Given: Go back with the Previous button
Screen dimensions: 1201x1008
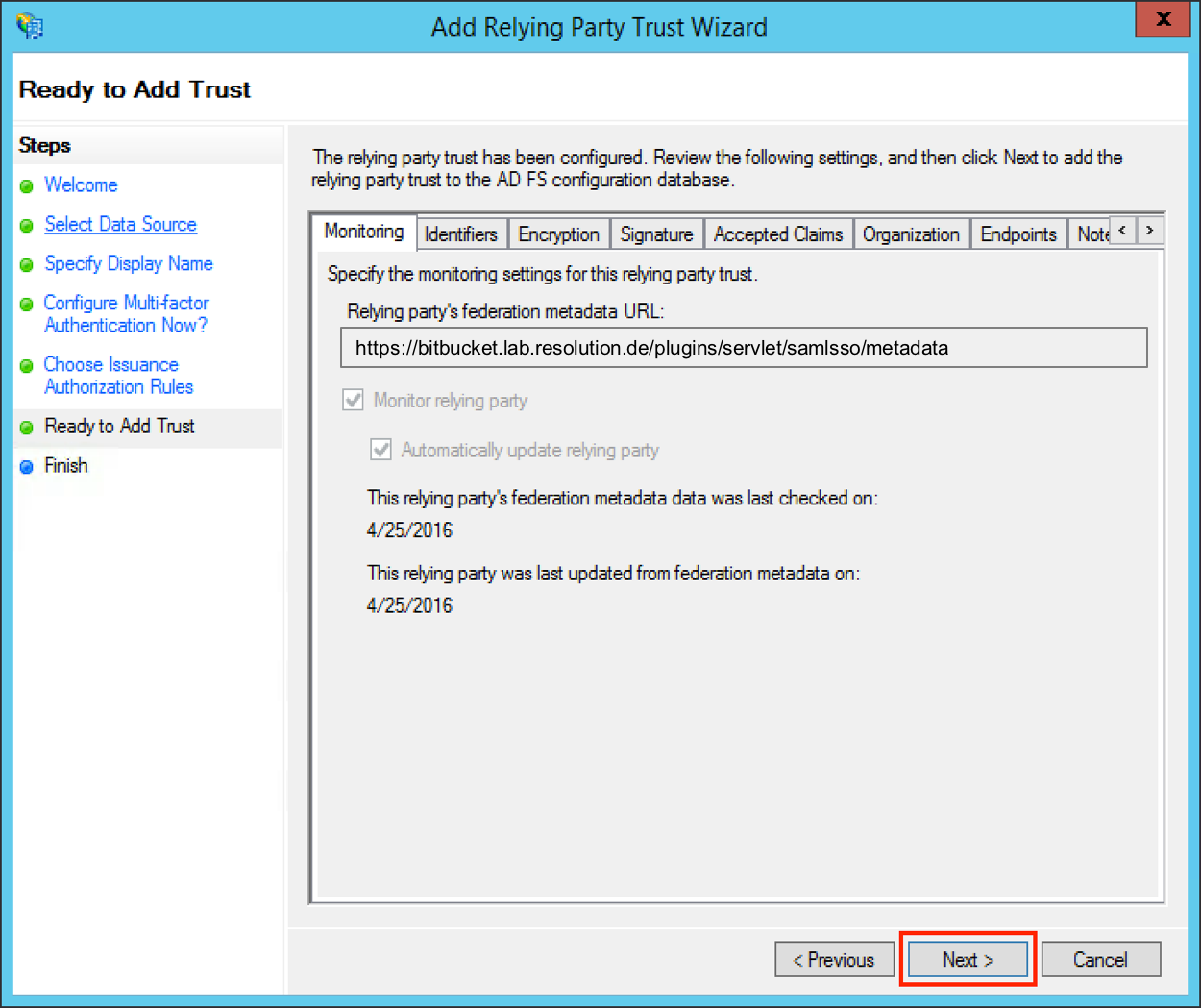Looking at the screenshot, I should click(x=834, y=959).
